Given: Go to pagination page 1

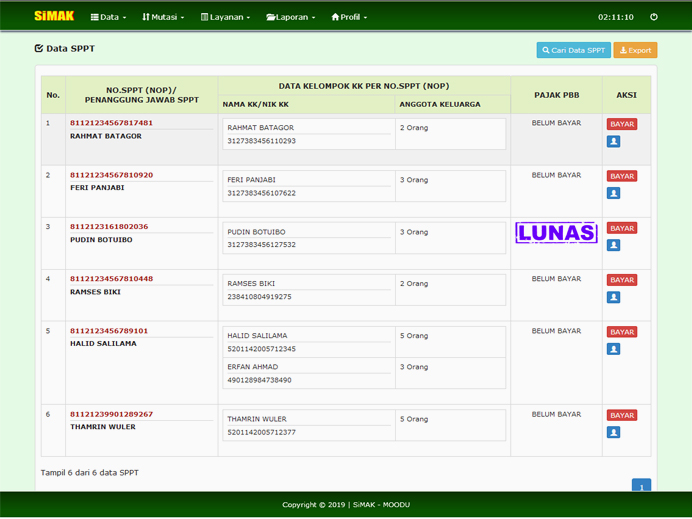Looking at the screenshot, I should click(641, 486).
